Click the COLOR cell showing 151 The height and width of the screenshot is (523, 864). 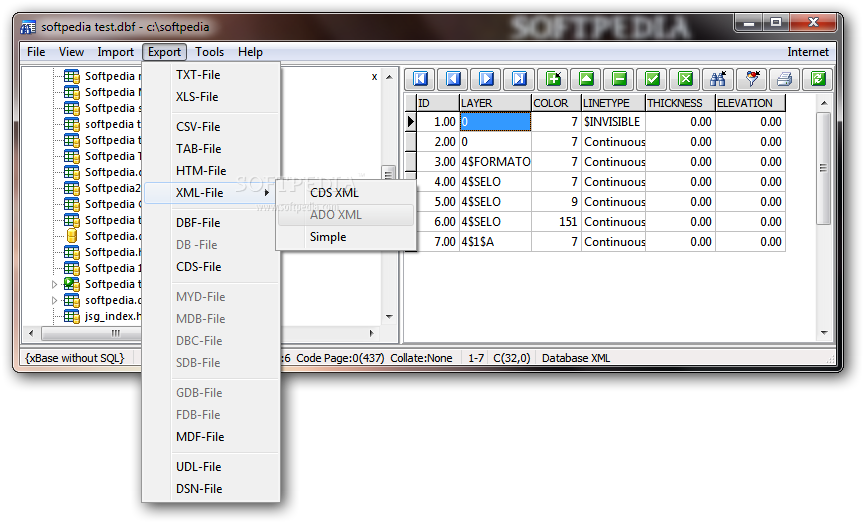click(557, 222)
